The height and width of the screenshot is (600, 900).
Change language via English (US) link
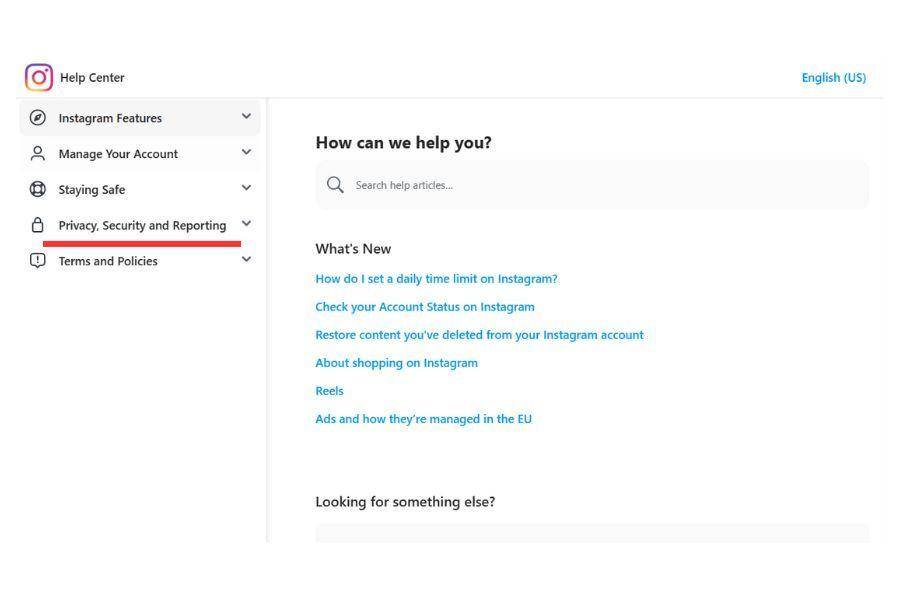click(x=833, y=78)
